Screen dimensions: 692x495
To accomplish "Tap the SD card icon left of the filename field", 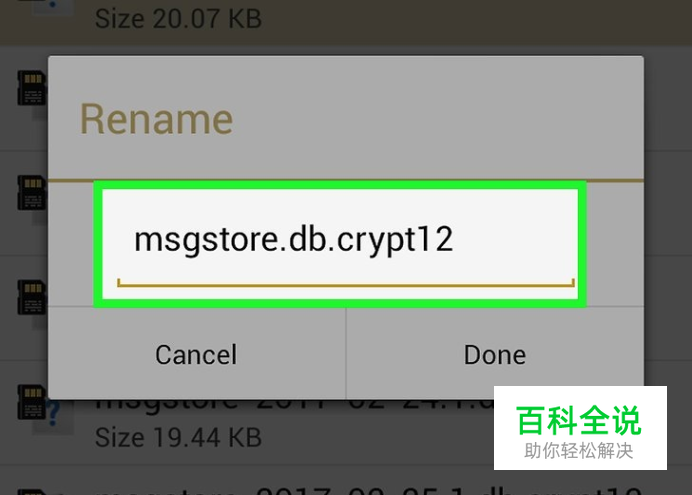I will coord(32,192).
